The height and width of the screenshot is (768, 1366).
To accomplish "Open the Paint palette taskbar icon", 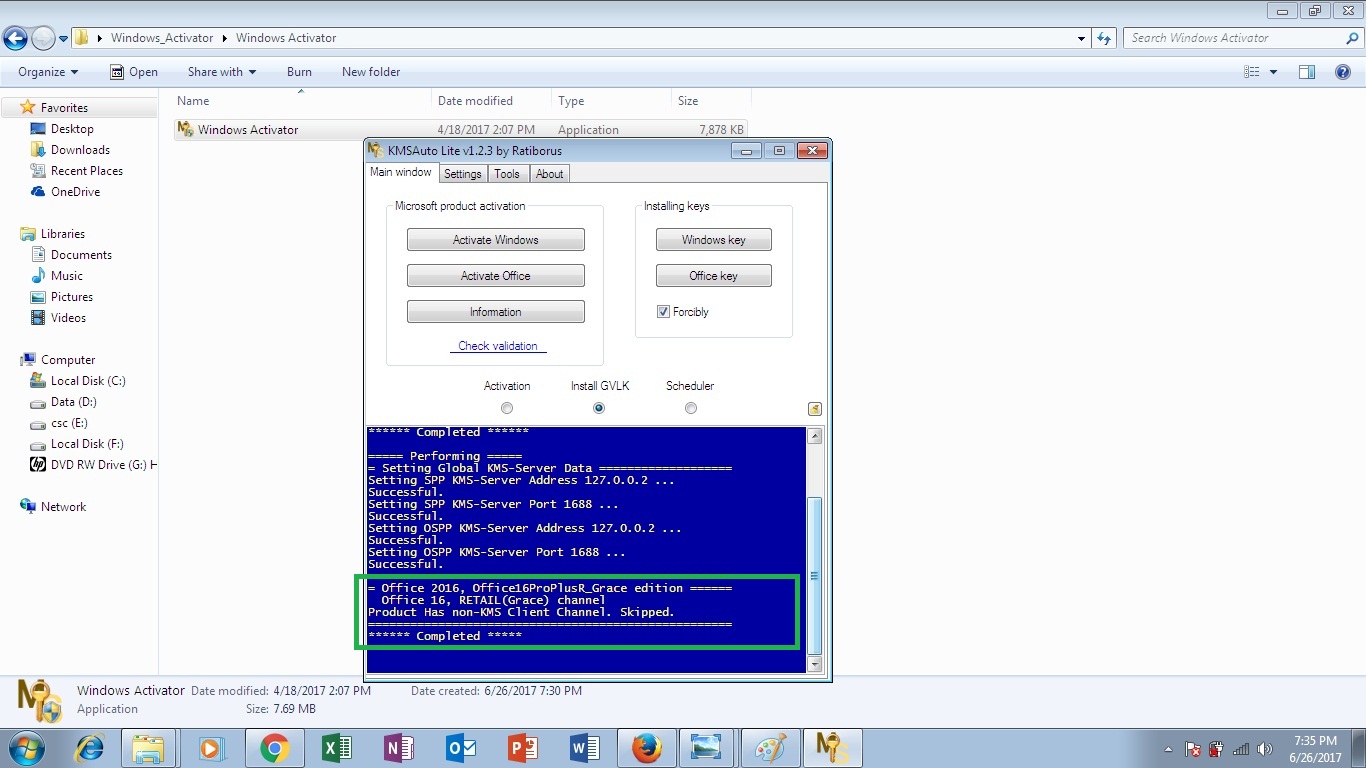I will coord(770,748).
